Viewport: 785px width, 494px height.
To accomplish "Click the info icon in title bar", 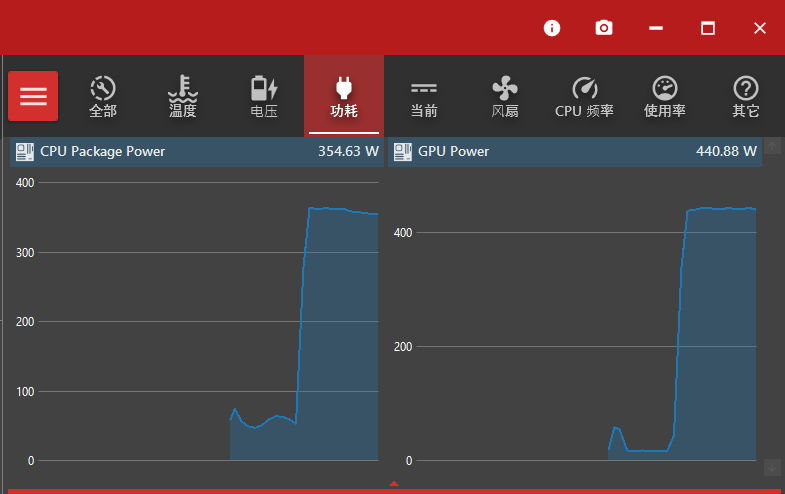I will click(x=552, y=28).
